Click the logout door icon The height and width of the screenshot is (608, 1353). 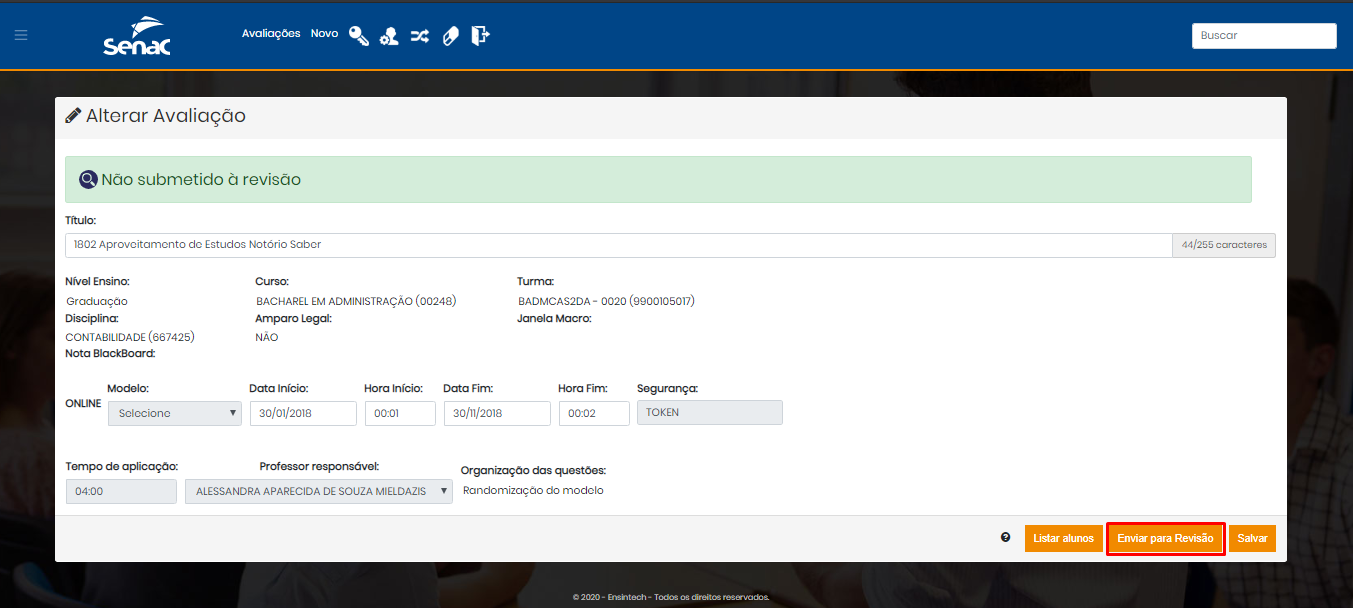click(x=481, y=35)
